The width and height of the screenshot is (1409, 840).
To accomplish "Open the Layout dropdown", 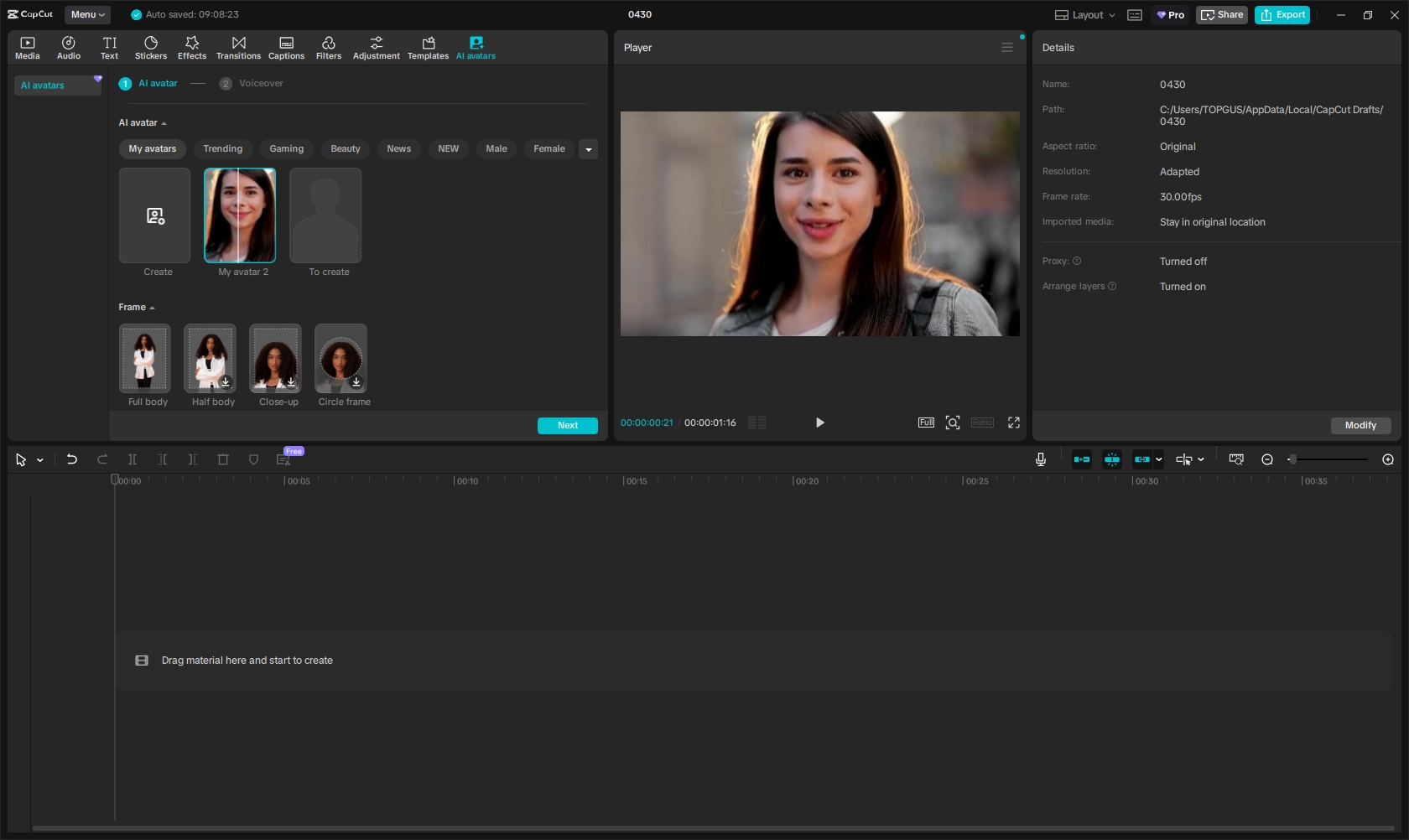I will pyautogui.click(x=1085, y=15).
